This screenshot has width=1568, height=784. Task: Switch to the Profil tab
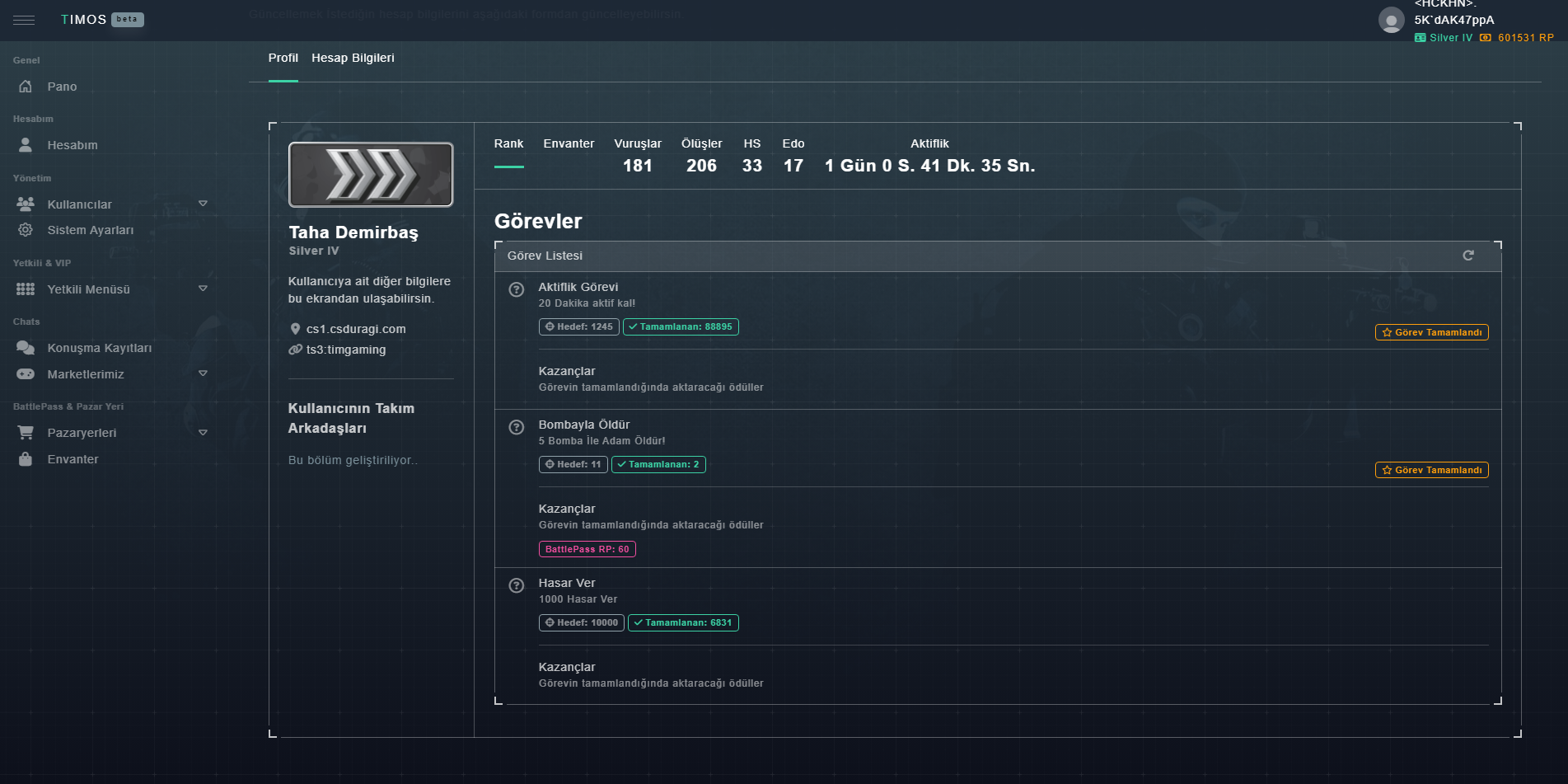[x=283, y=58]
